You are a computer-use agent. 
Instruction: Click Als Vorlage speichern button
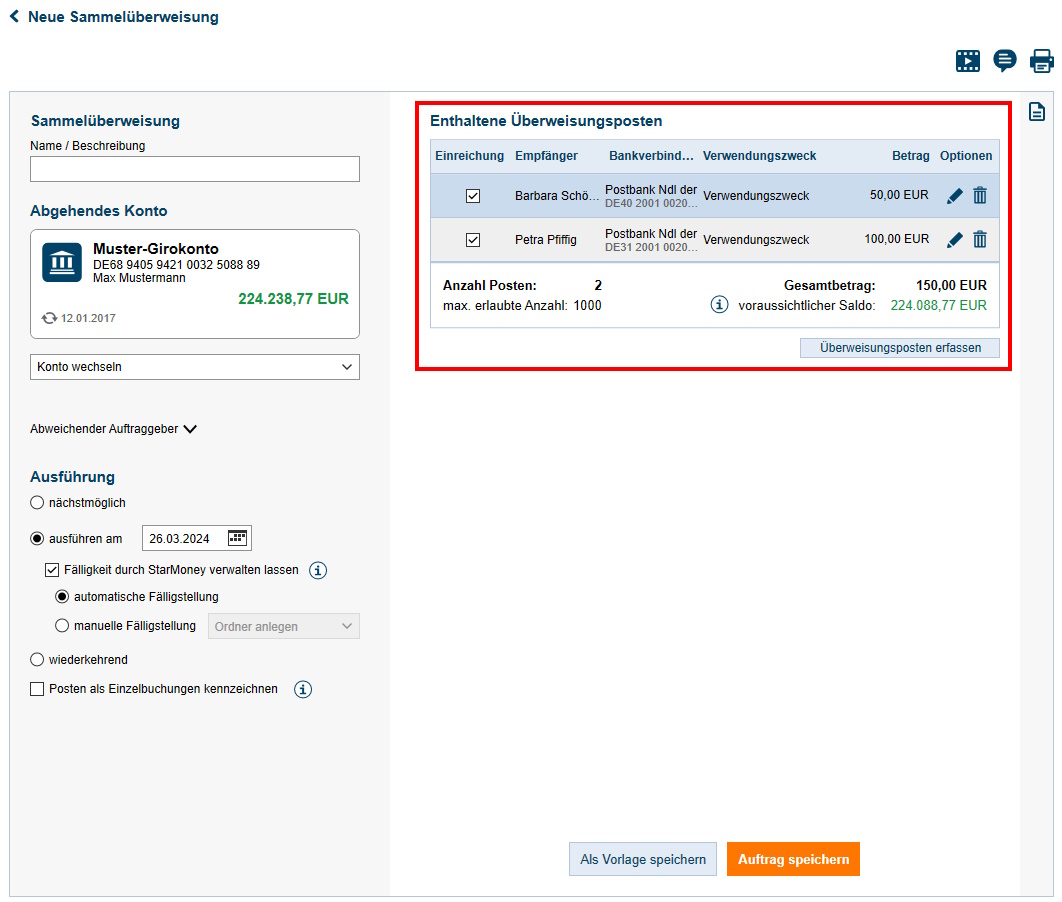point(643,859)
